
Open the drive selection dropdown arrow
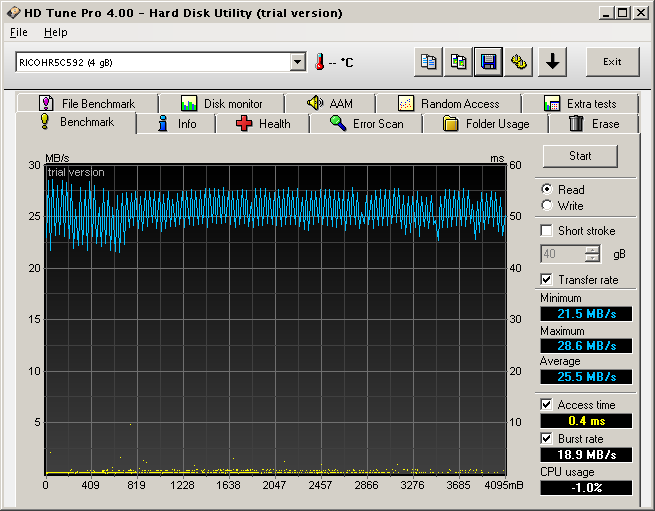(x=297, y=62)
